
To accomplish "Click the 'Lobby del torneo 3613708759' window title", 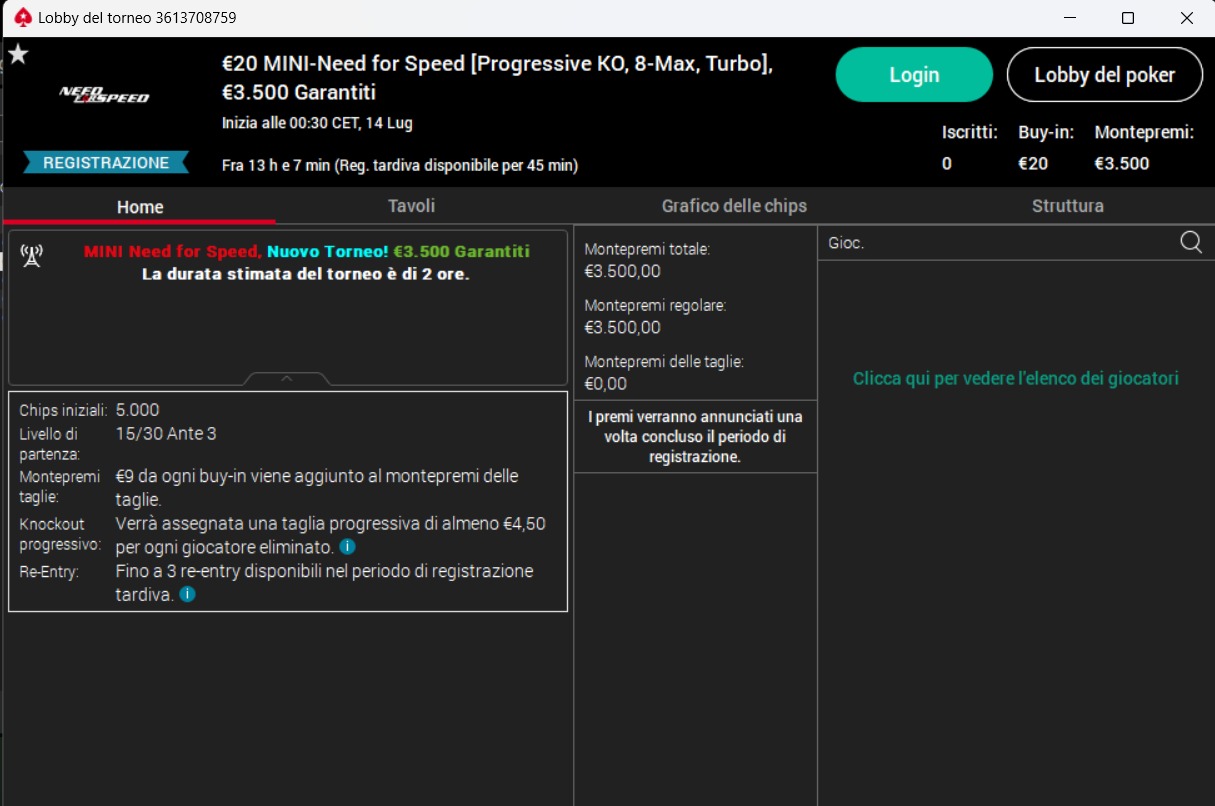I will click(x=138, y=18).
